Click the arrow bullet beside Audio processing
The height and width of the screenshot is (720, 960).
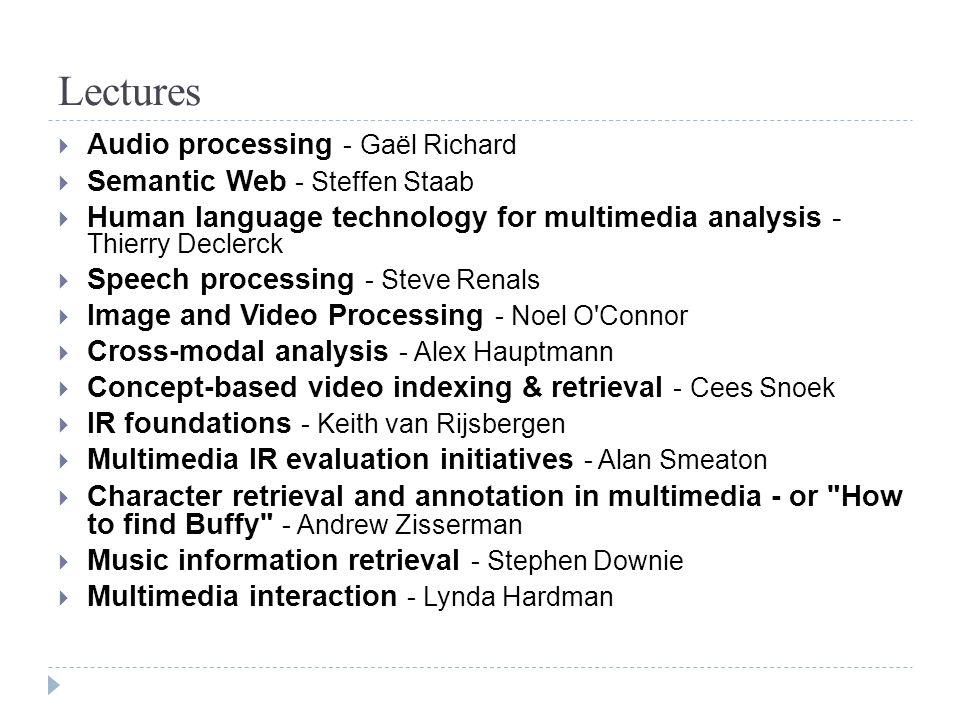(64, 146)
